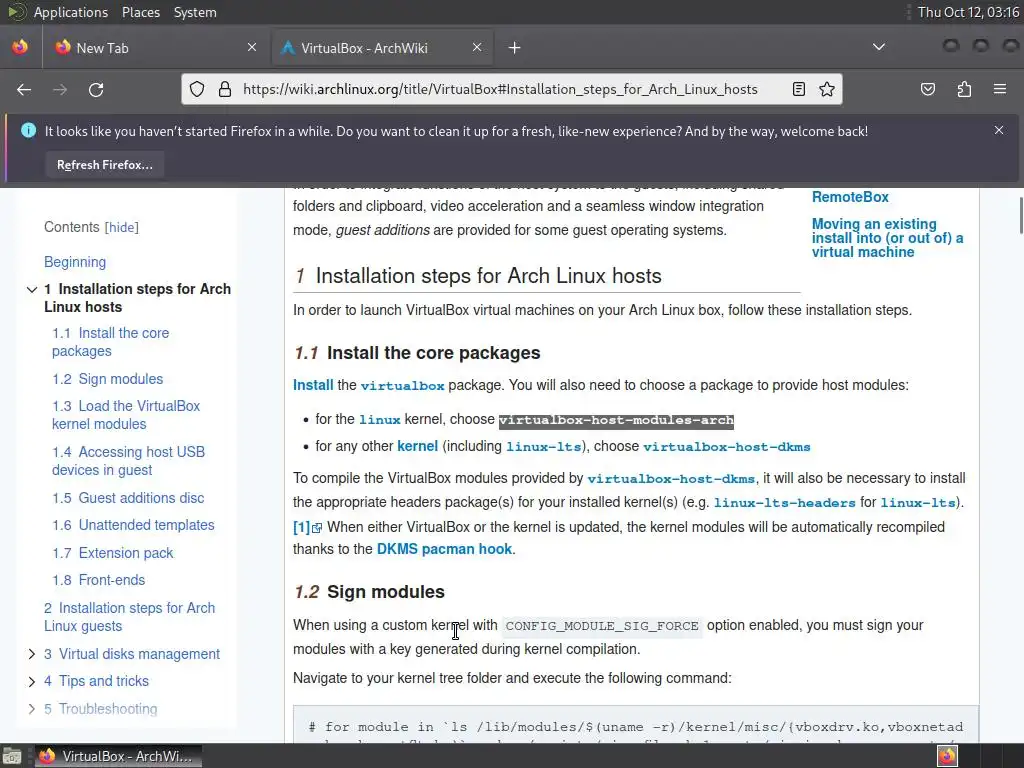The image size is (1024, 768).
Task: Jump to 1.8 Front-ends
Action: [x=99, y=580]
